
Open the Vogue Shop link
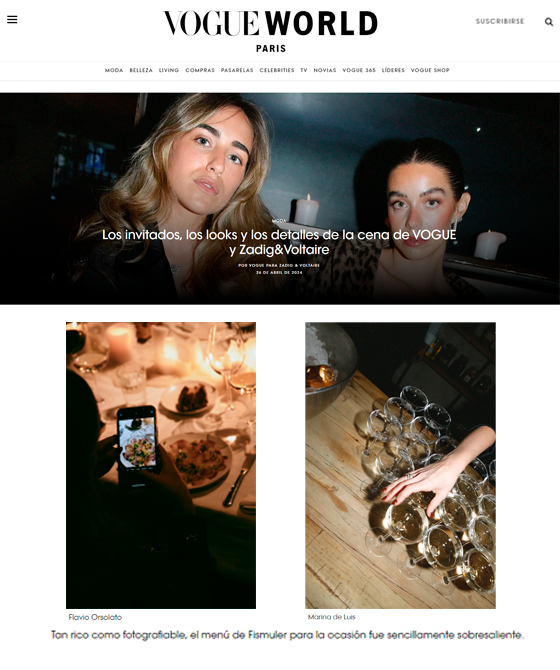click(430, 70)
